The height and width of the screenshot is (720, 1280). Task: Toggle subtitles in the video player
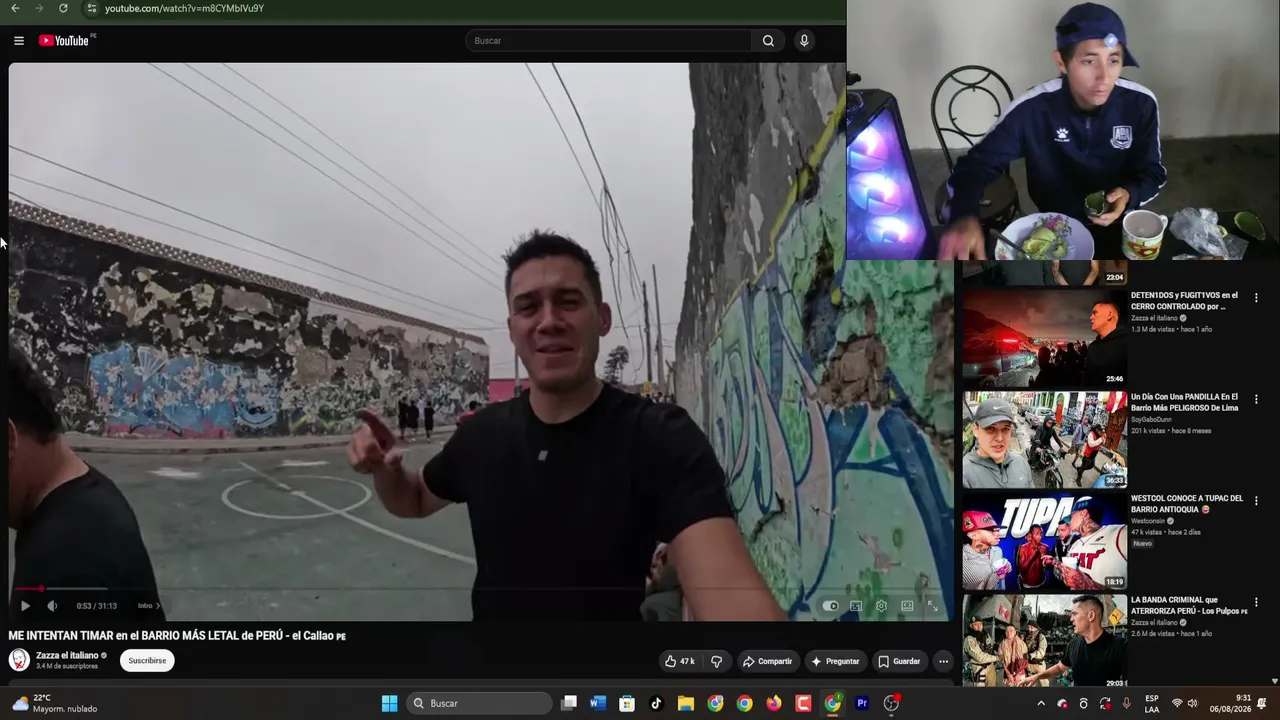856,605
